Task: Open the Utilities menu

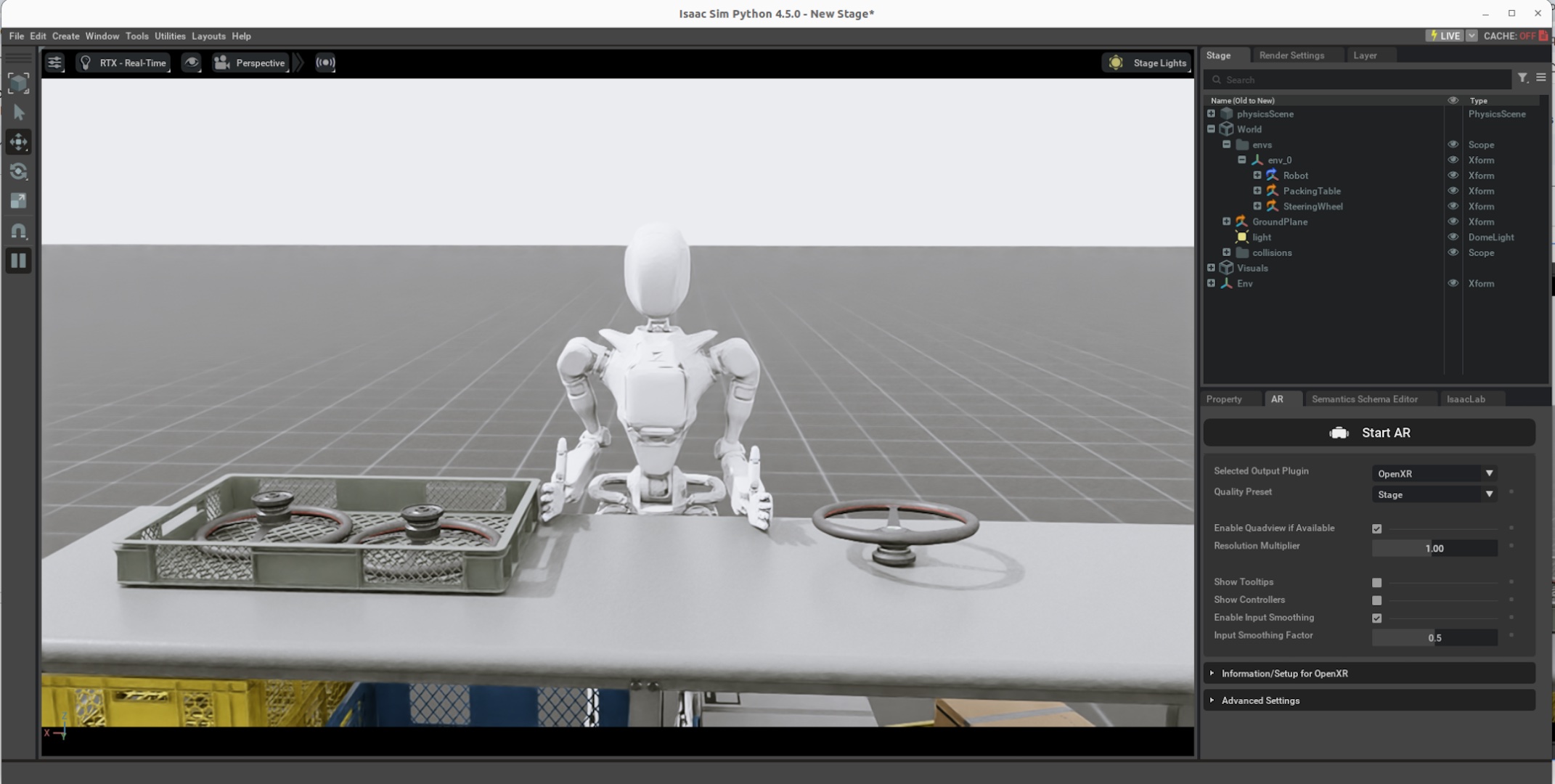Action: 170,36
